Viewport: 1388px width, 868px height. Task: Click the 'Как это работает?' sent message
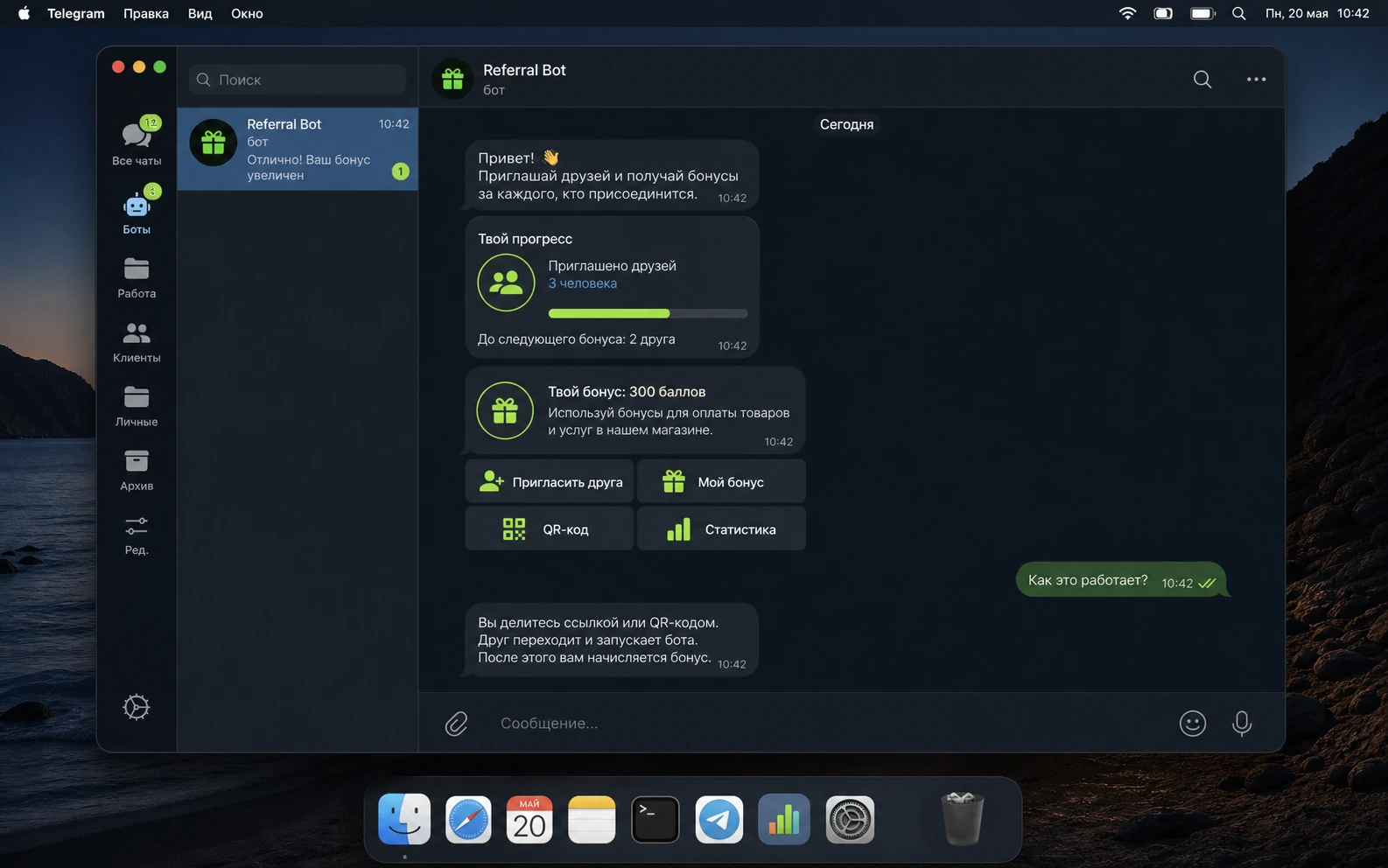(1121, 580)
